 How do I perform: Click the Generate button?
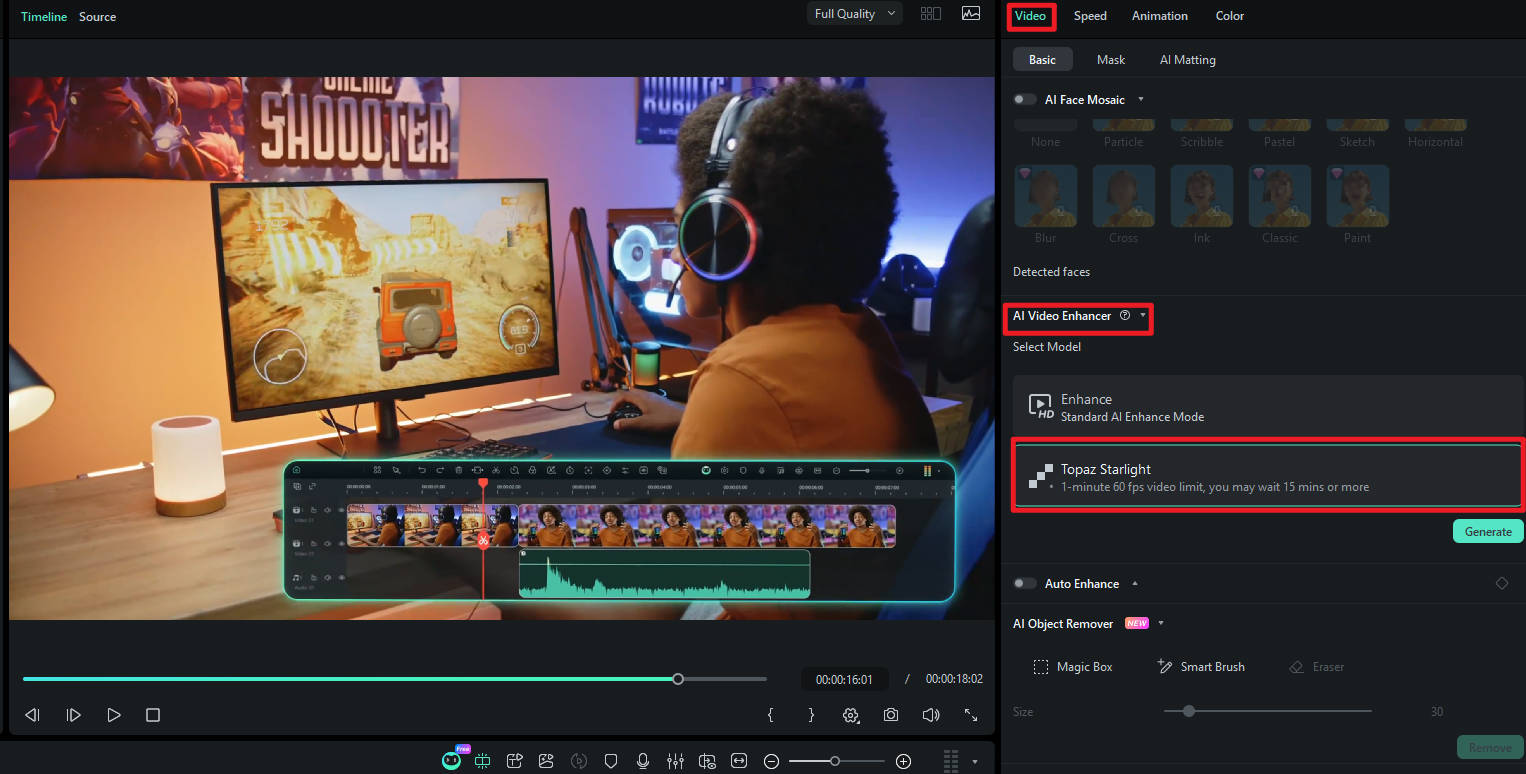(x=1488, y=531)
